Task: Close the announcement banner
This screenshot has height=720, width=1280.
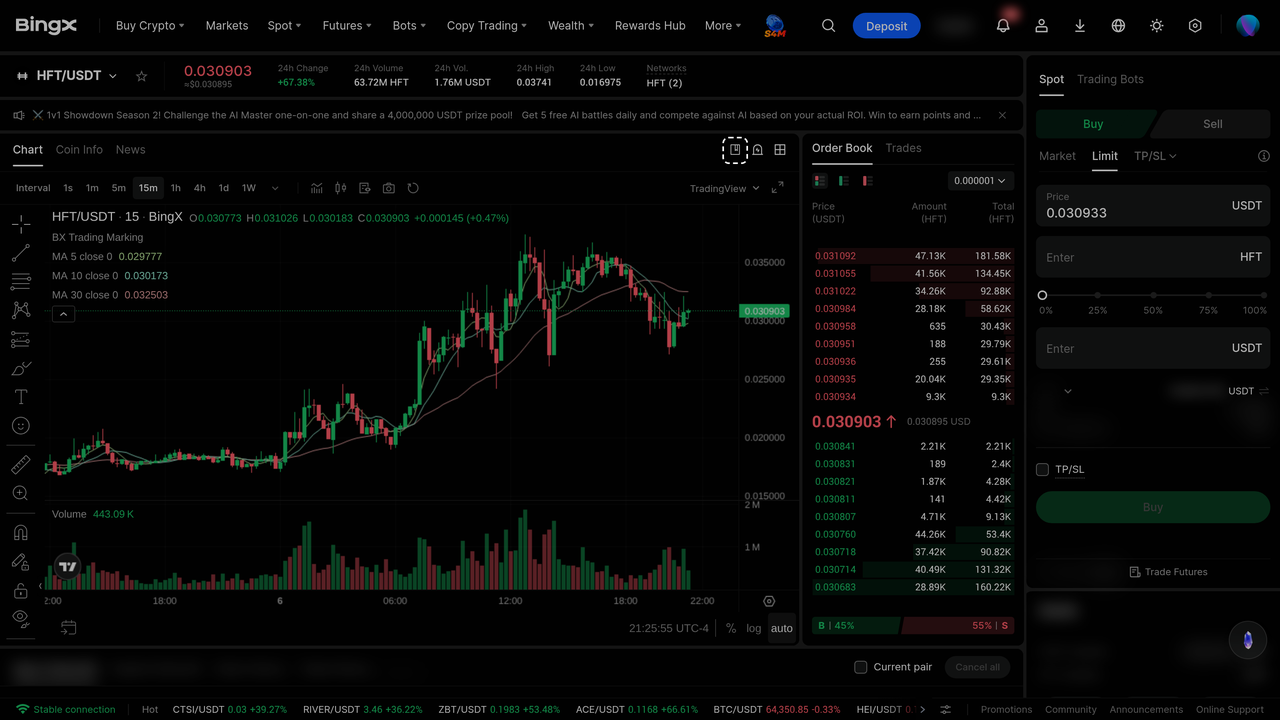Action: point(1002,116)
